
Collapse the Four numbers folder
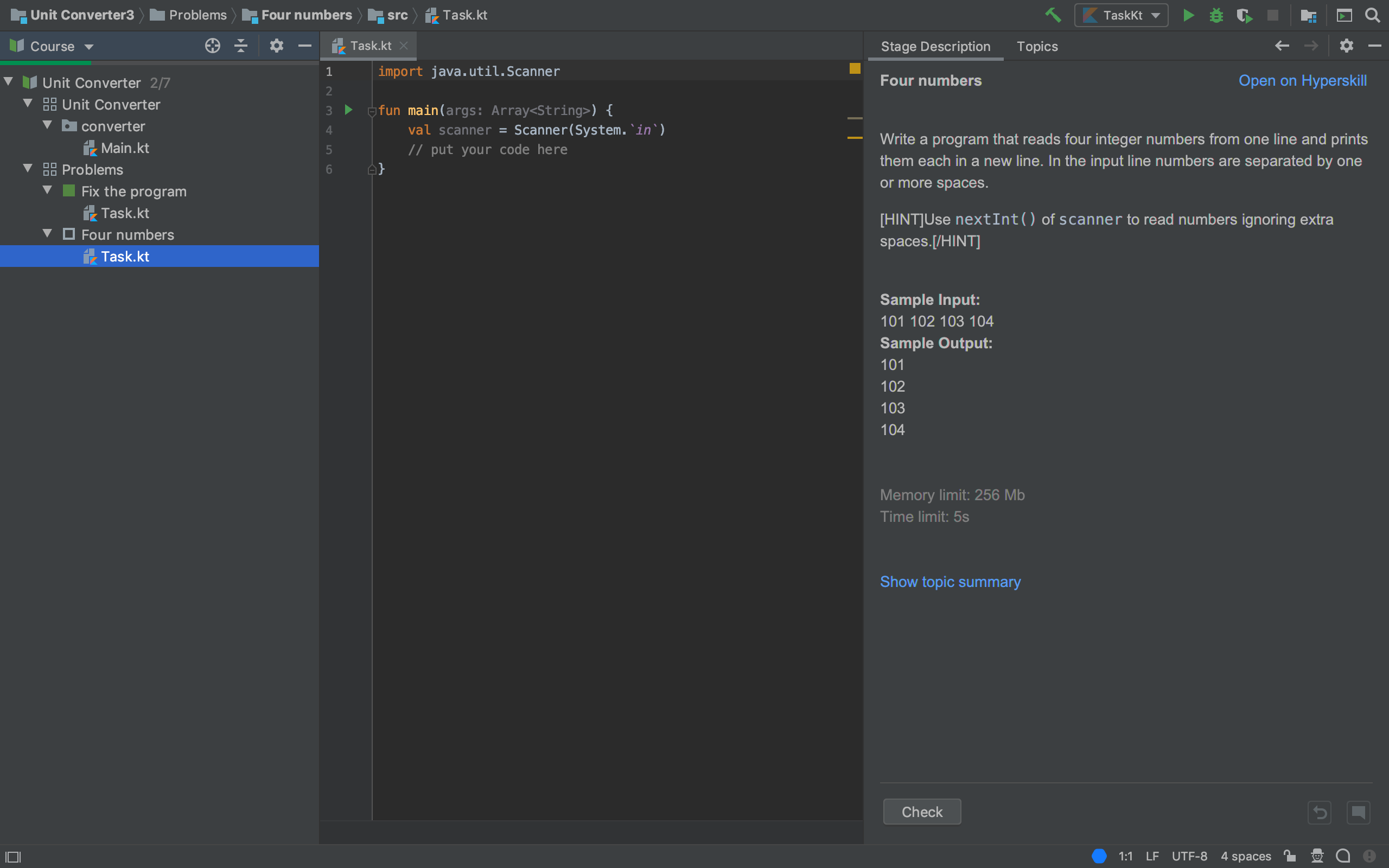tap(47, 234)
